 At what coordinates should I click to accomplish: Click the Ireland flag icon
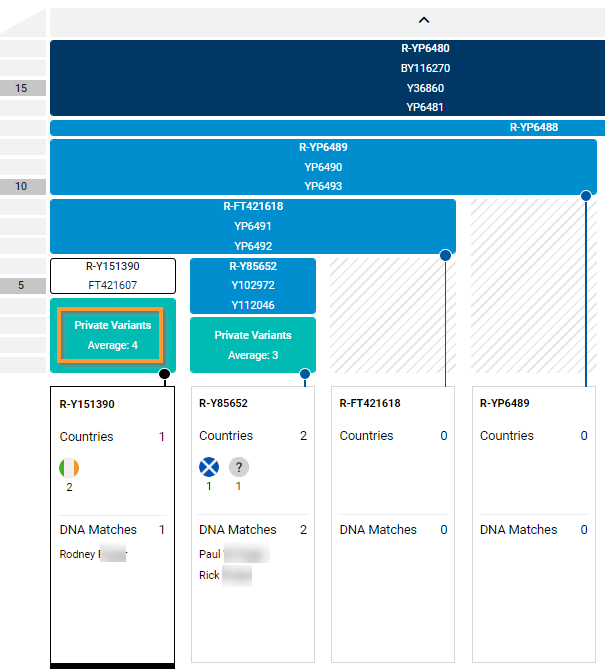(x=69, y=467)
